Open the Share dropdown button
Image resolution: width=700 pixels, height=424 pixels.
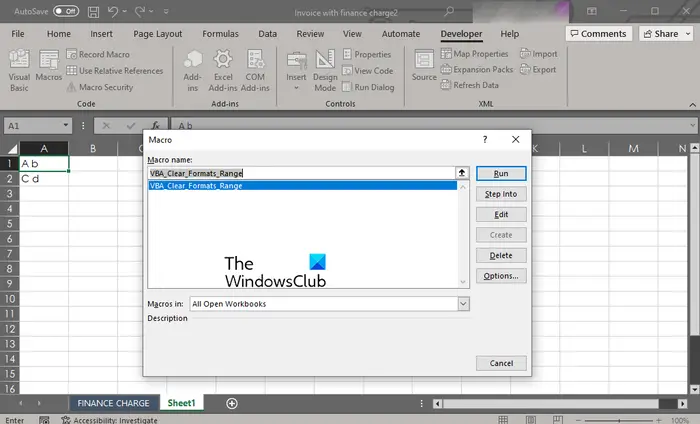[x=667, y=34]
